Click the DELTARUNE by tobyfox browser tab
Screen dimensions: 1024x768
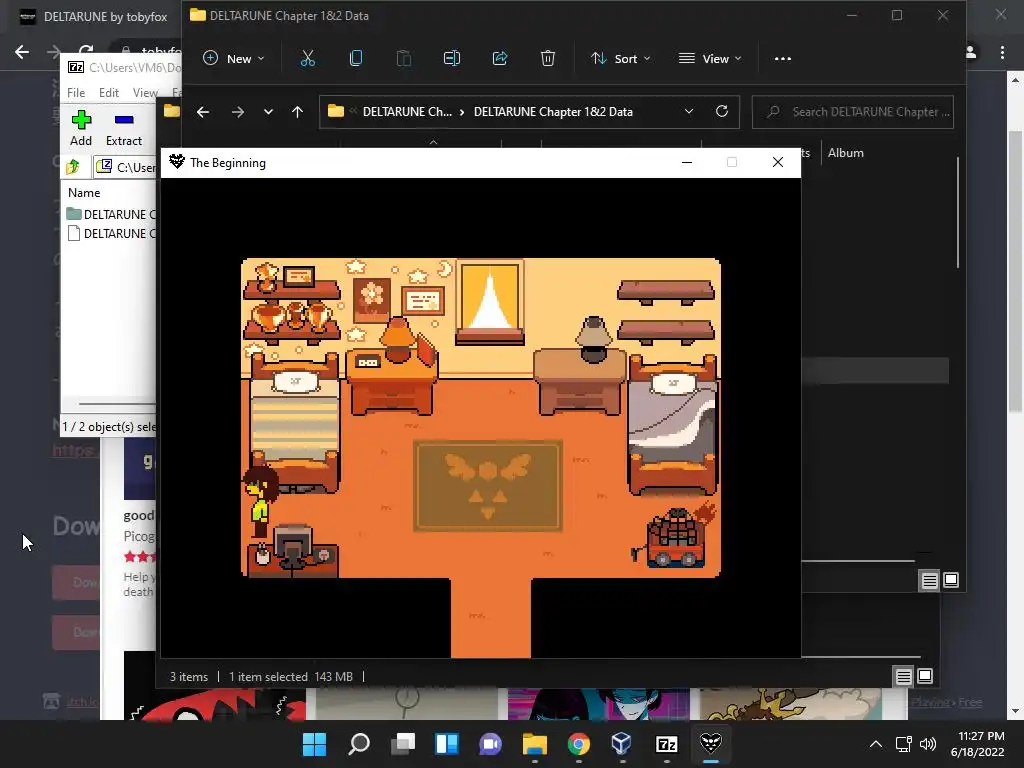click(x=93, y=17)
